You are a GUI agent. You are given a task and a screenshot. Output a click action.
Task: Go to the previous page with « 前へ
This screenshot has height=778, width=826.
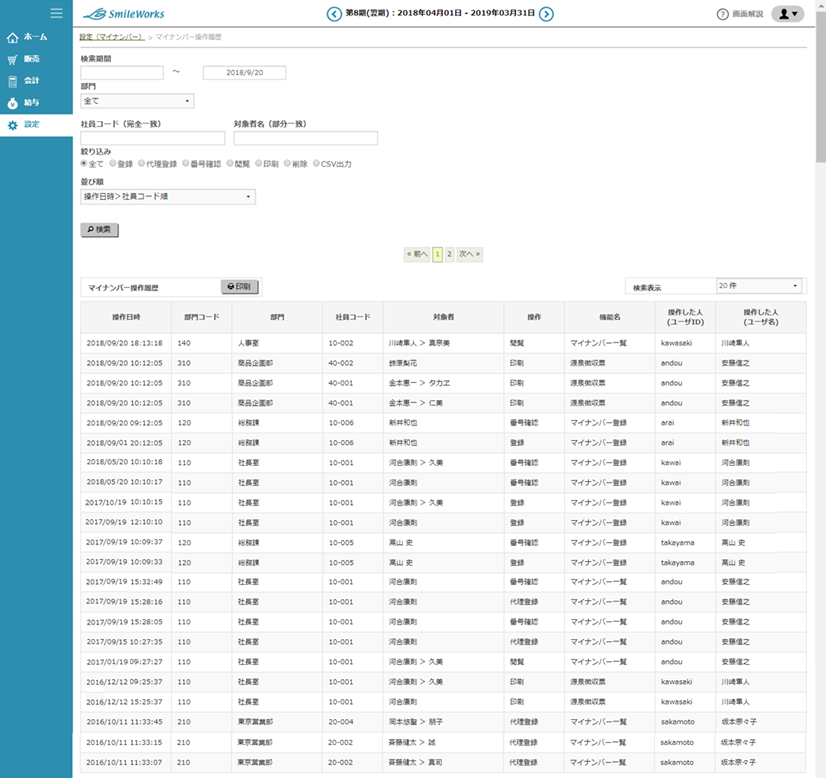[417, 254]
